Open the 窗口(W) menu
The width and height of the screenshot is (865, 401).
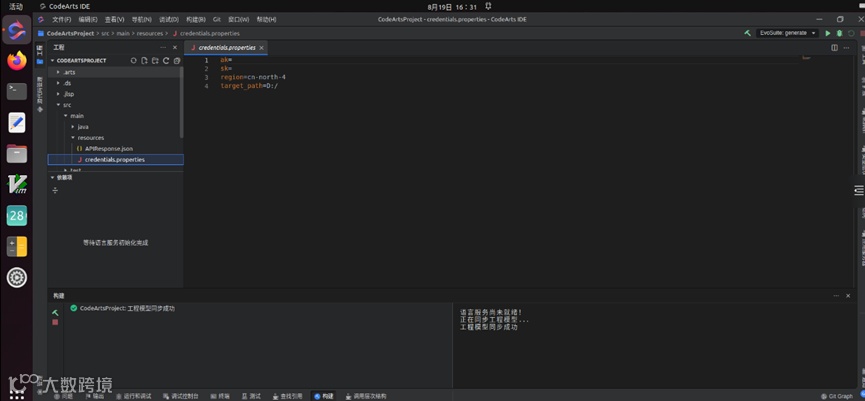click(238, 19)
